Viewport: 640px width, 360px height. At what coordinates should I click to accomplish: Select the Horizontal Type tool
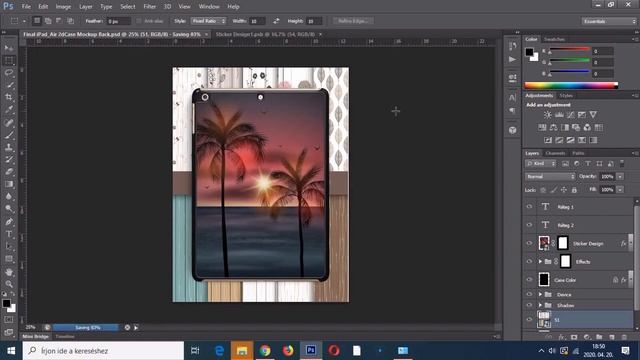click(9, 234)
